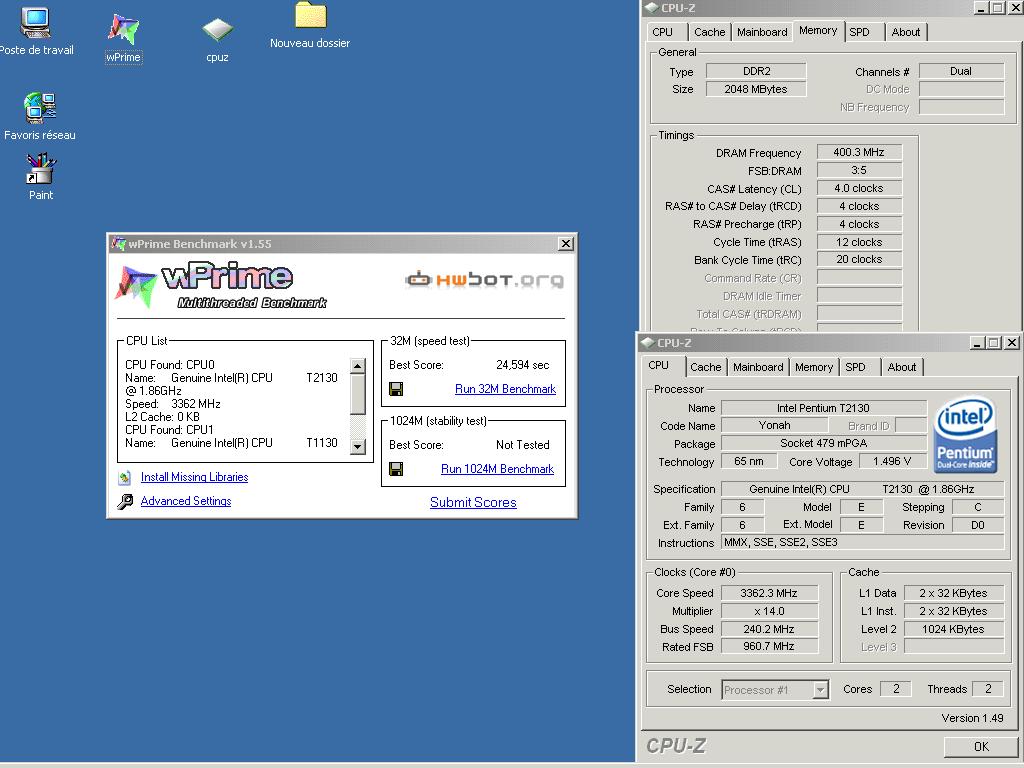1024x768 pixels.
Task: Switch to Cache tab in front CPU-Z window
Action: 705,367
